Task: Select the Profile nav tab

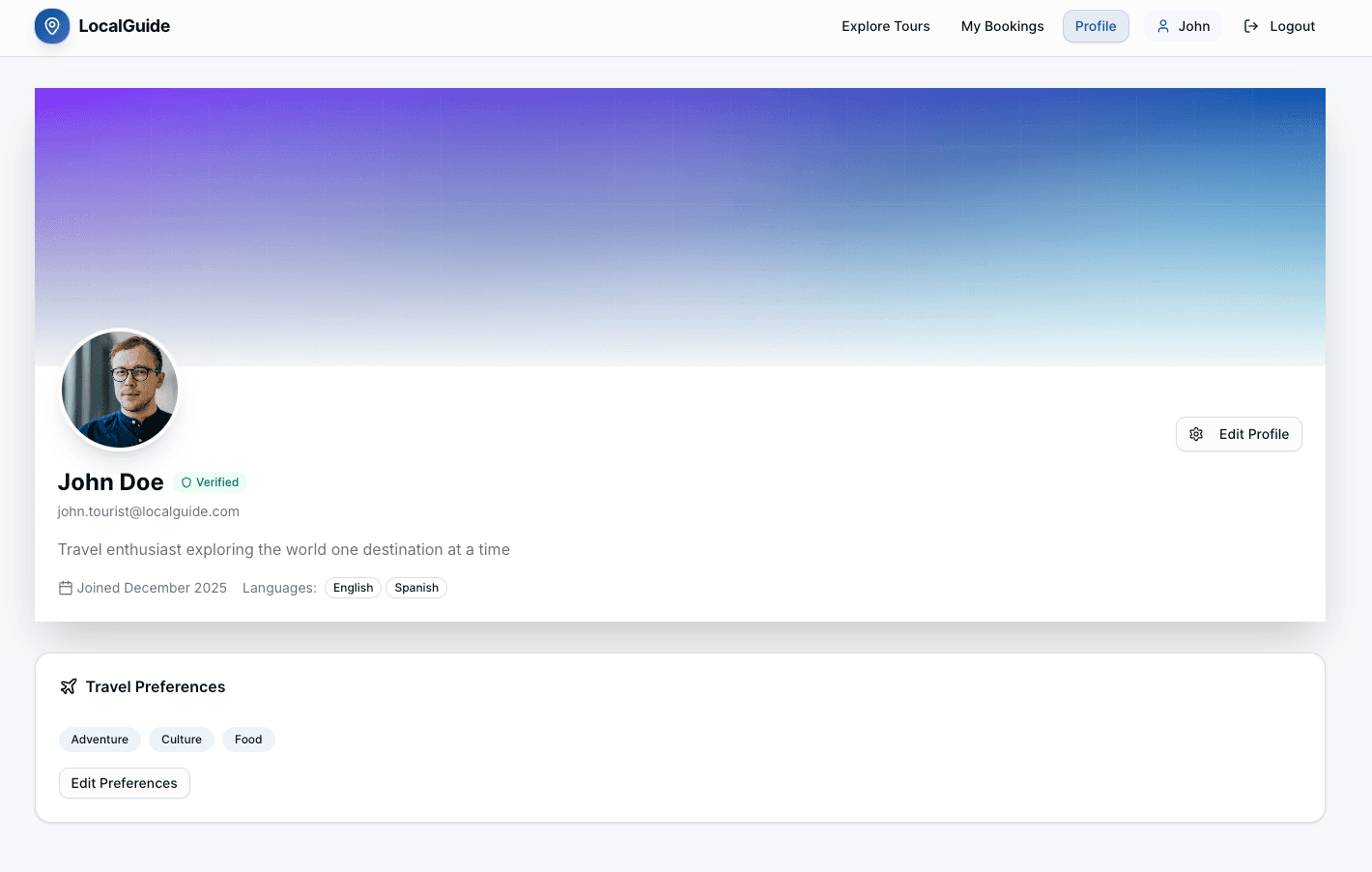Action: 1095,26
